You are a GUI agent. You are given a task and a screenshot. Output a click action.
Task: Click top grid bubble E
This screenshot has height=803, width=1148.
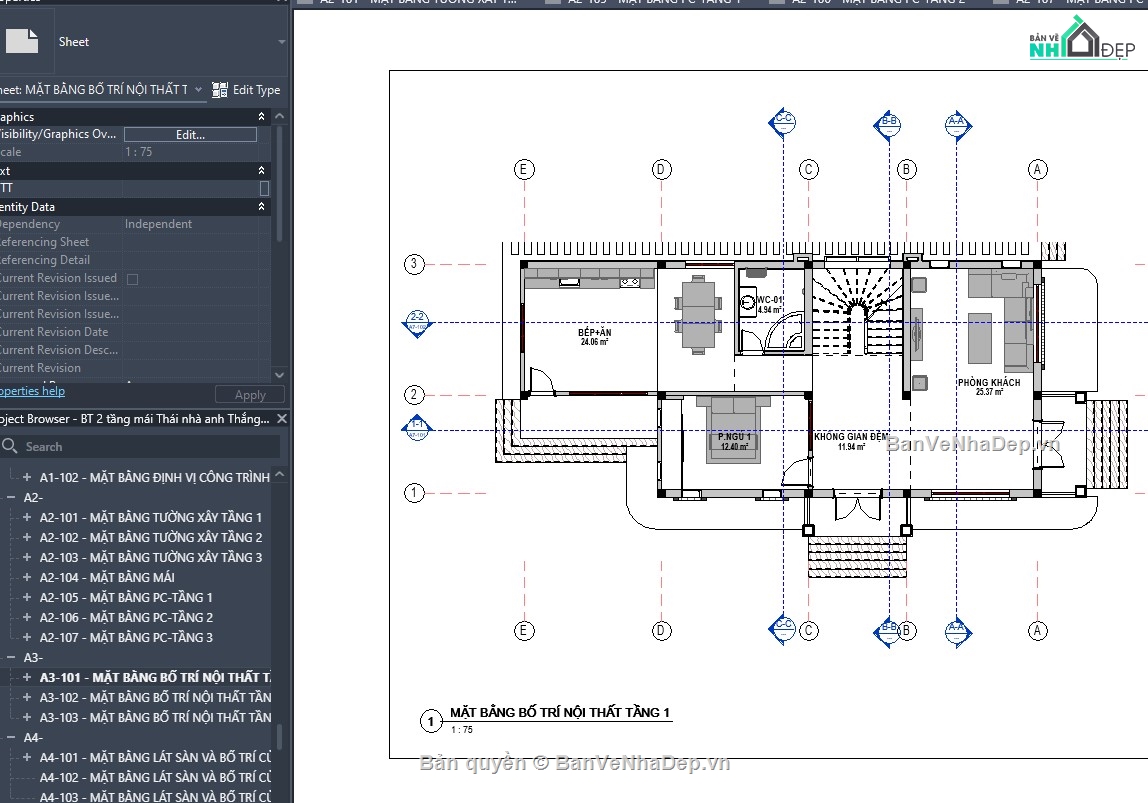tap(523, 170)
